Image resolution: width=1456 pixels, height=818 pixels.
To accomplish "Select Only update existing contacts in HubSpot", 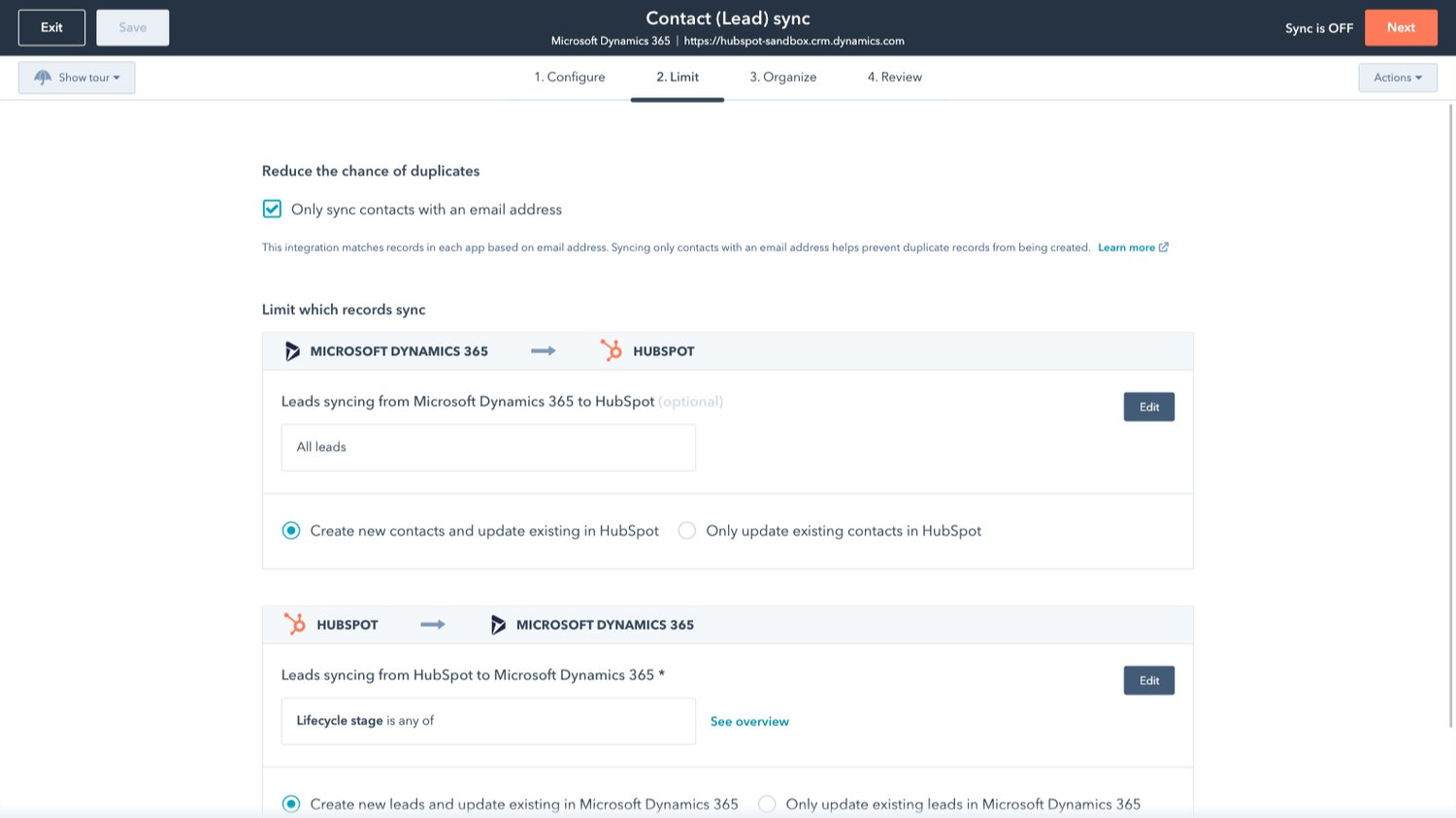I will coord(687,531).
